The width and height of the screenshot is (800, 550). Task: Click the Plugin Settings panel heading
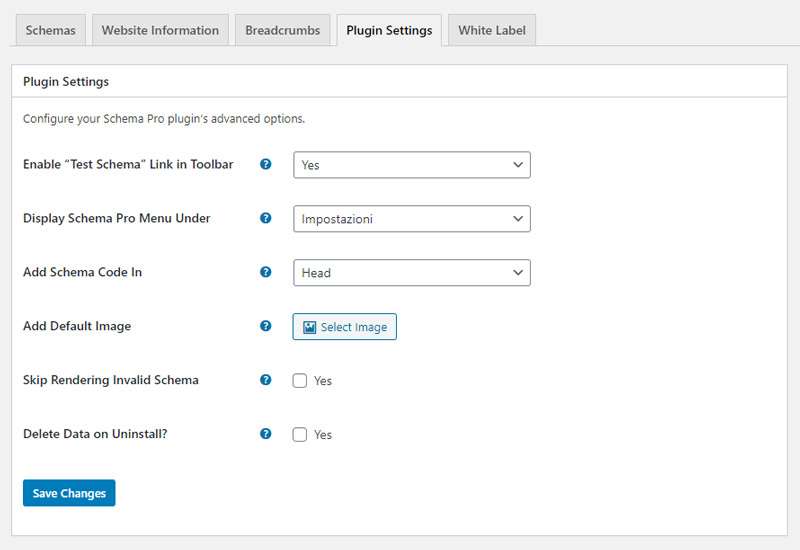66,82
